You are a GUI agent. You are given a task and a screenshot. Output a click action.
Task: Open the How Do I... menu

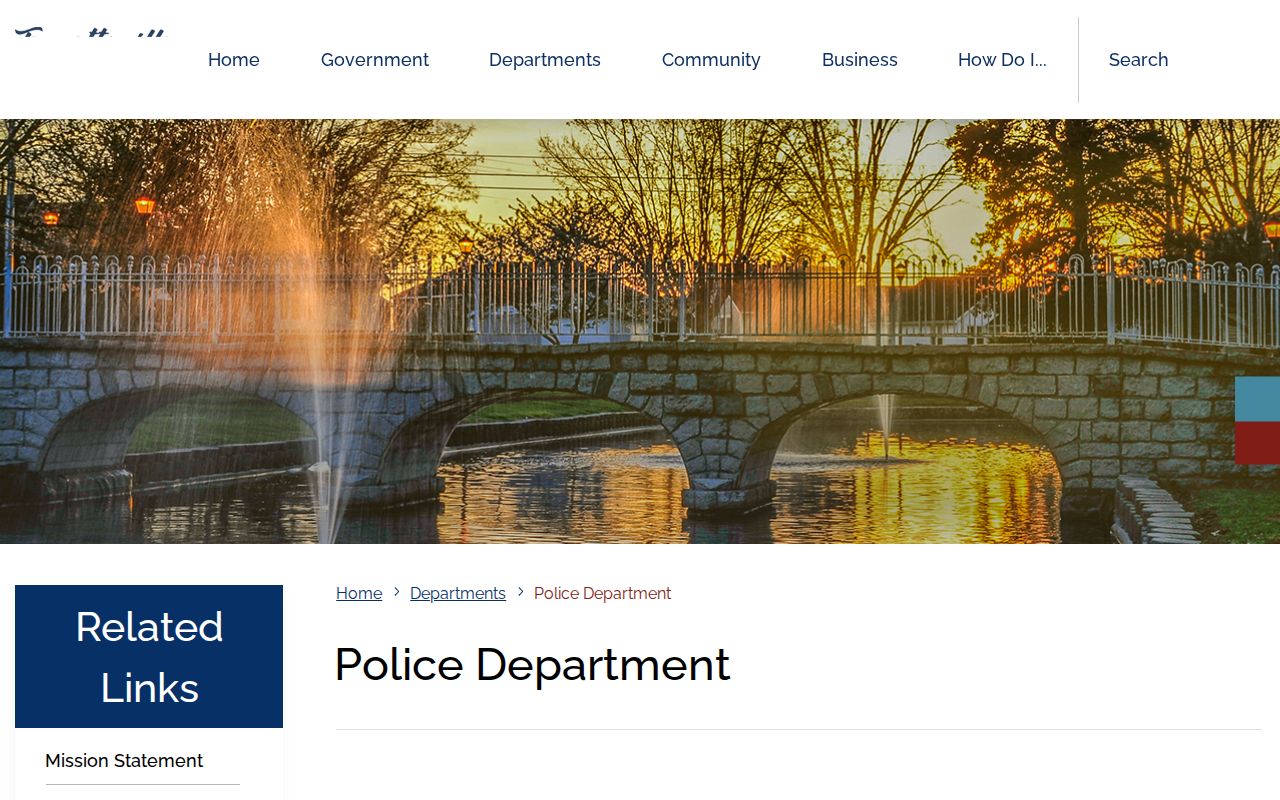[1002, 60]
